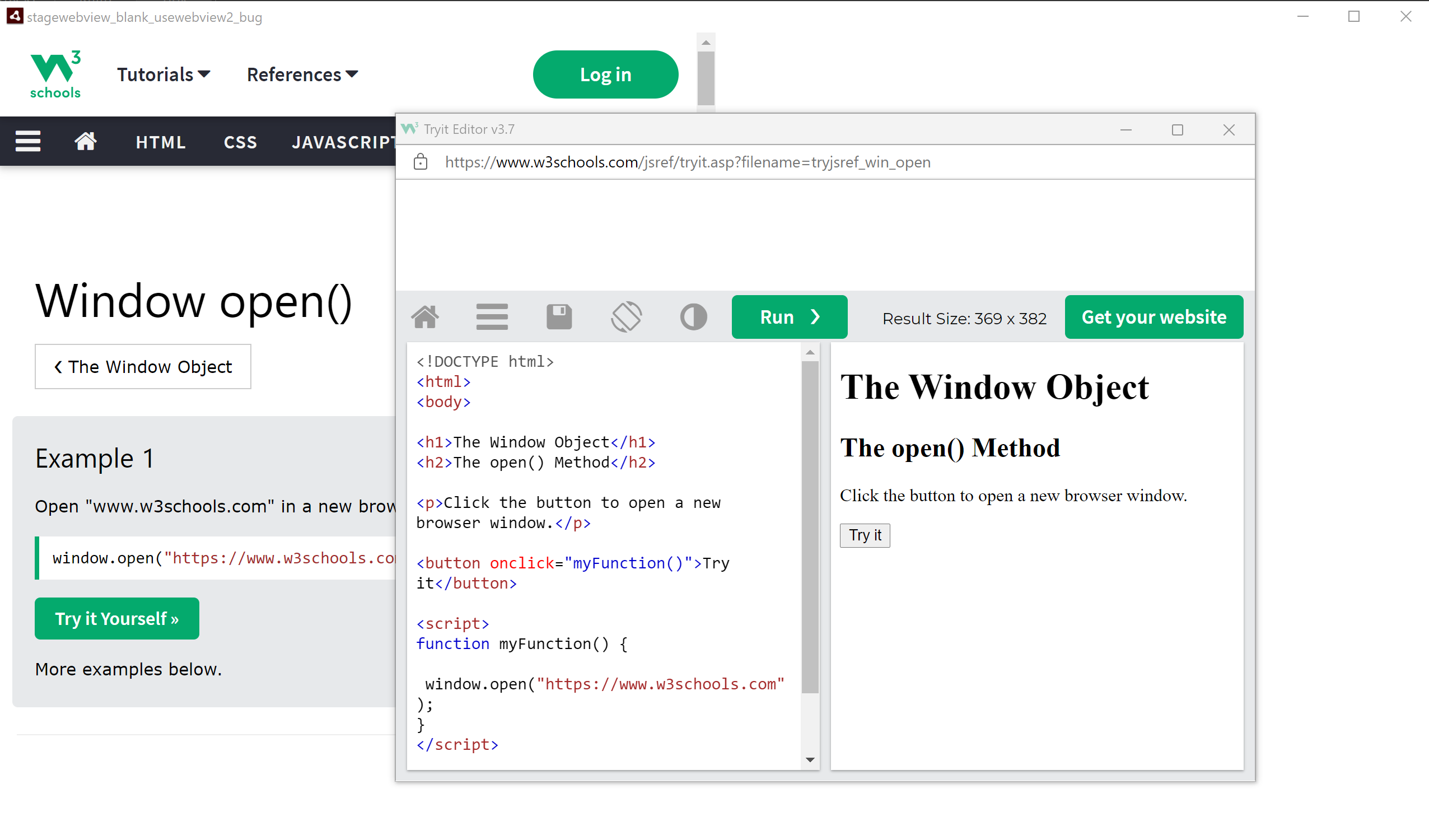Go to home via navbar house icon
Screen dimensions: 1429x840
86,141
